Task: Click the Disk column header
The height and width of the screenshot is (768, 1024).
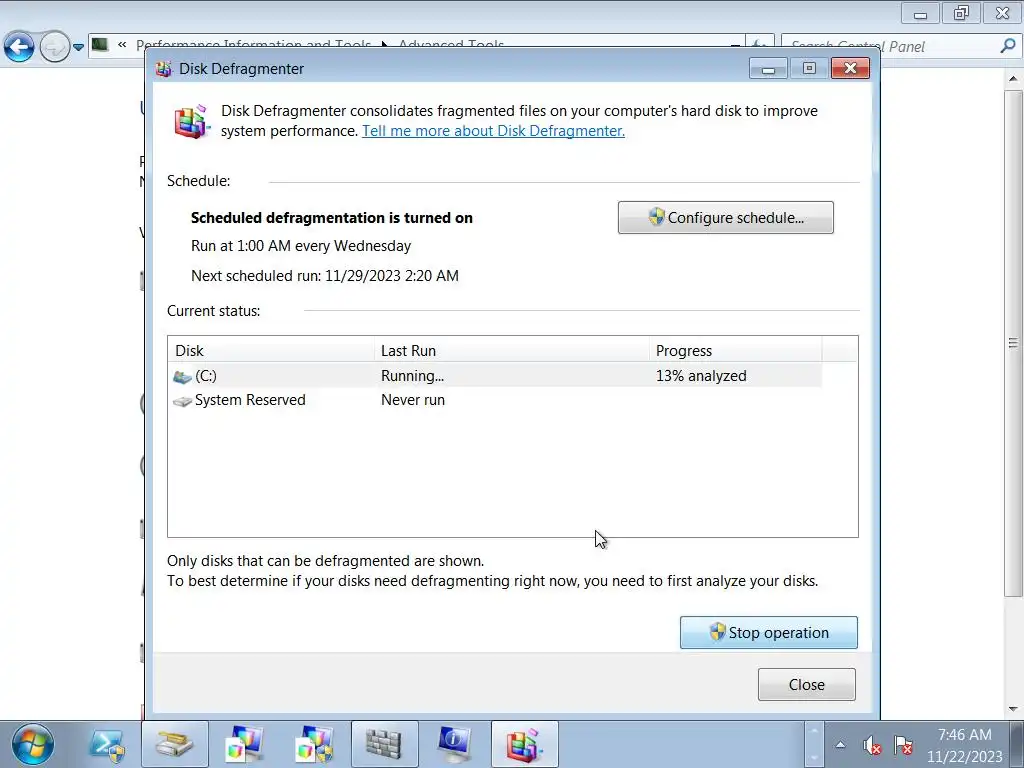Action: (271, 351)
